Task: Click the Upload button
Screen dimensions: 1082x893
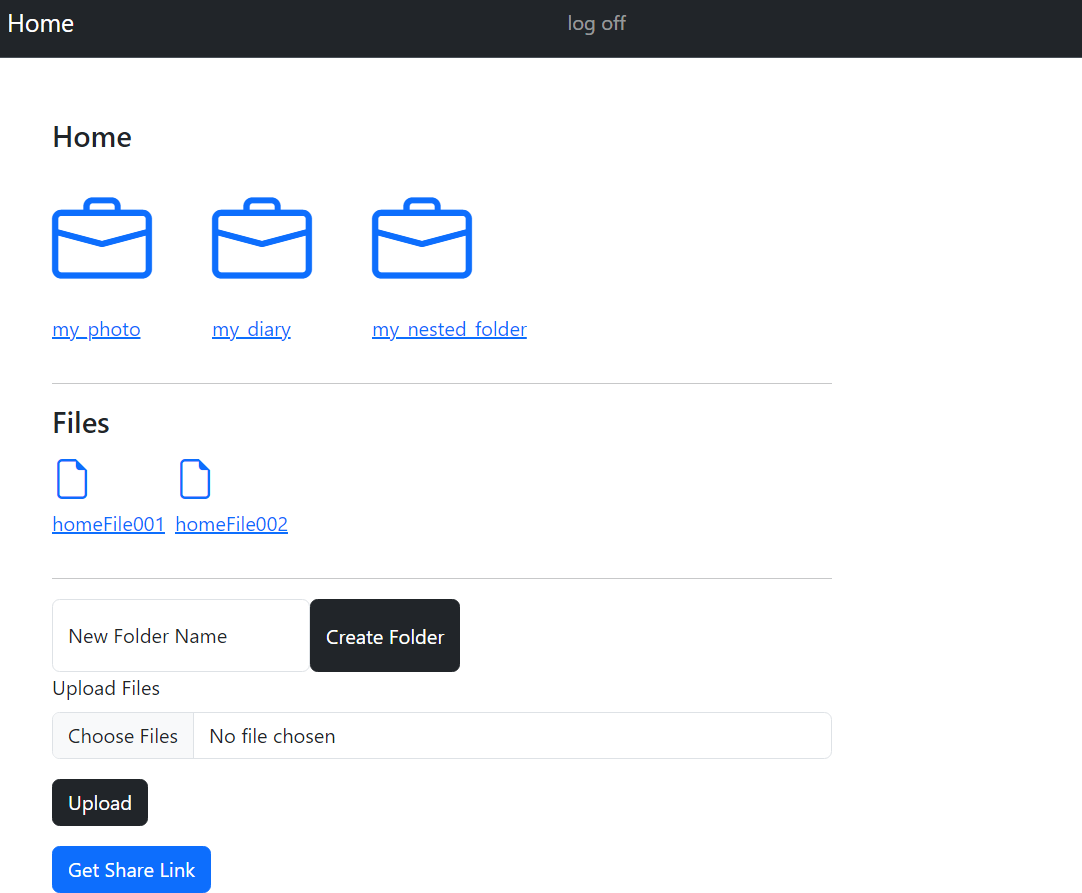Action: pos(100,803)
